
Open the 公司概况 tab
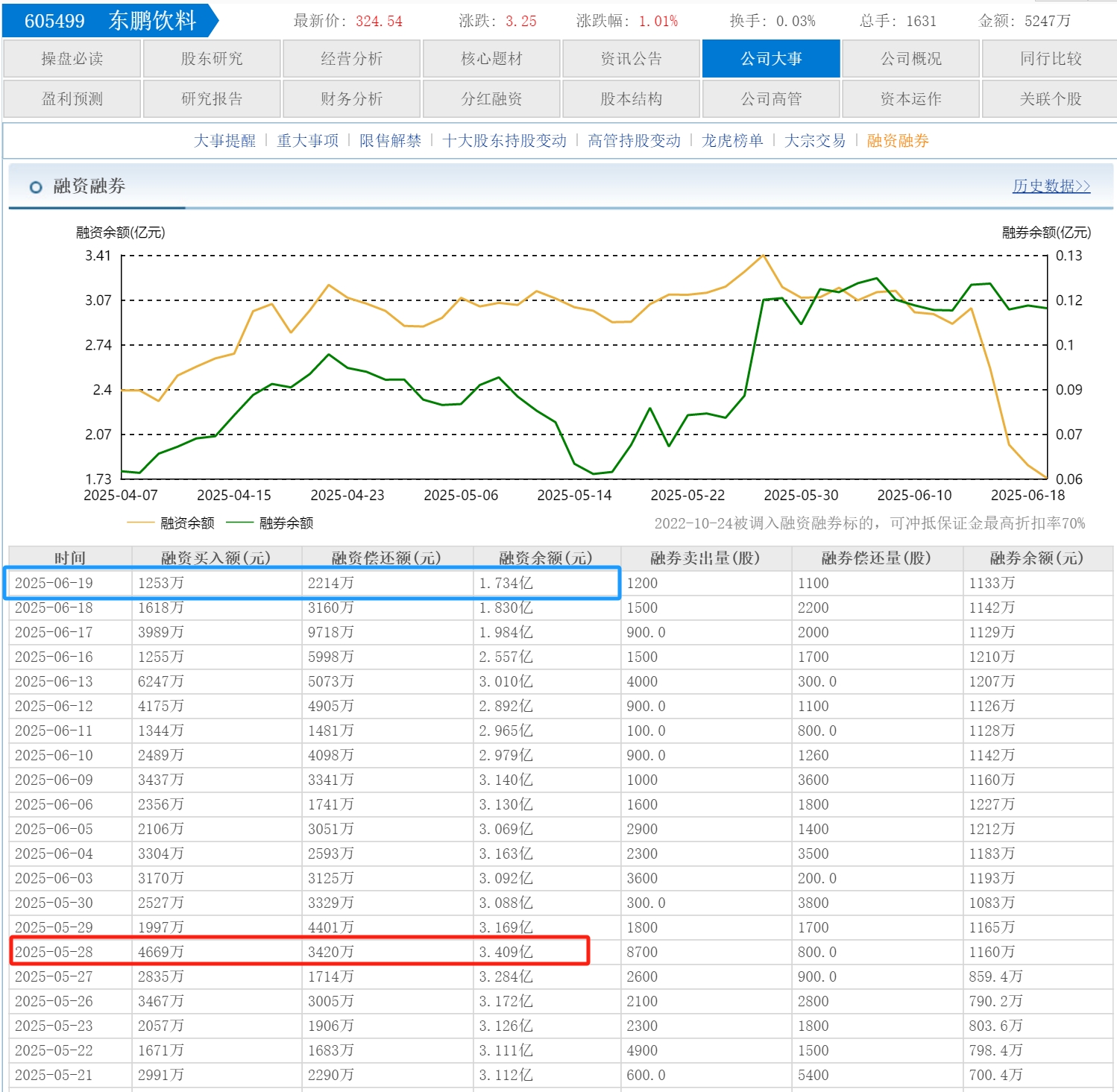(x=910, y=59)
